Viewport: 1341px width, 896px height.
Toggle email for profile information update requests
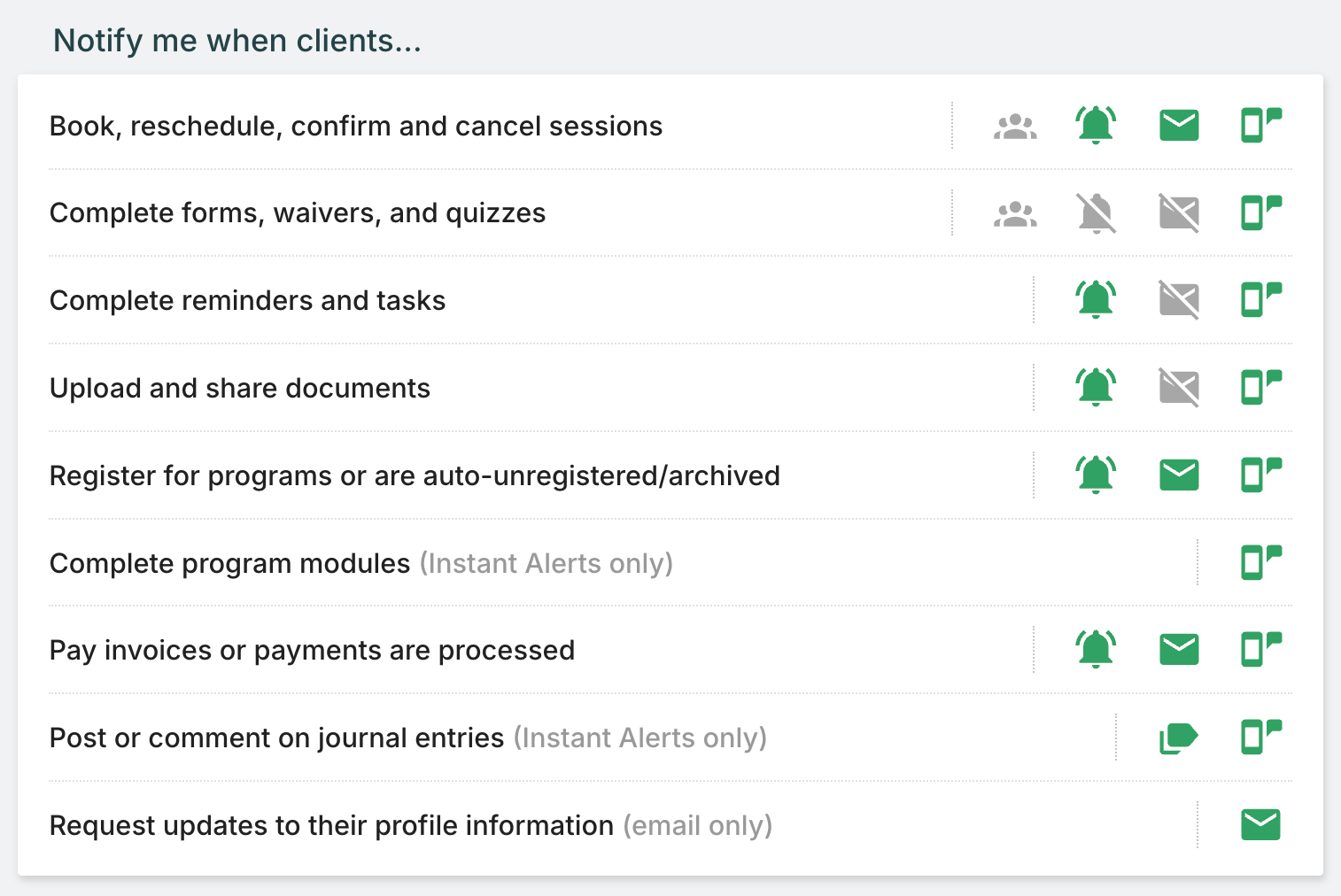[1260, 825]
